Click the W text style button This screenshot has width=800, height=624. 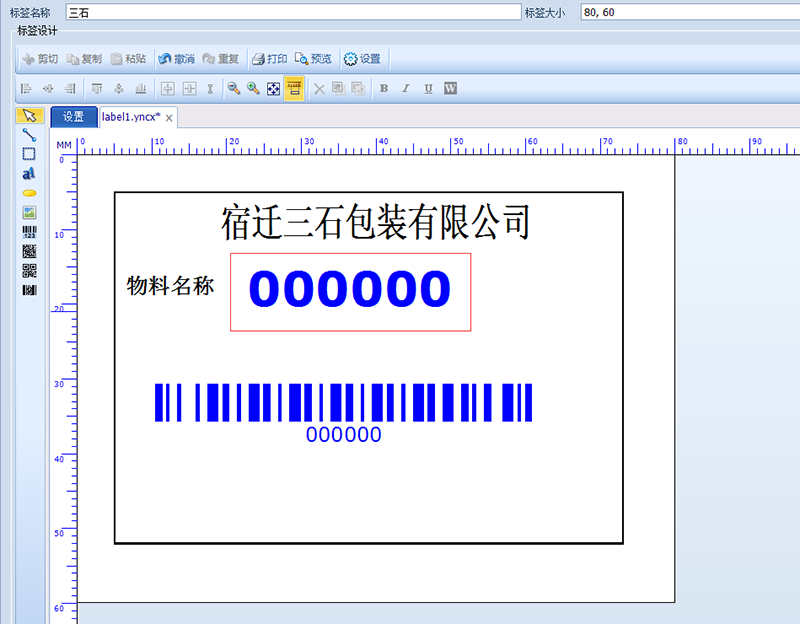point(451,89)
